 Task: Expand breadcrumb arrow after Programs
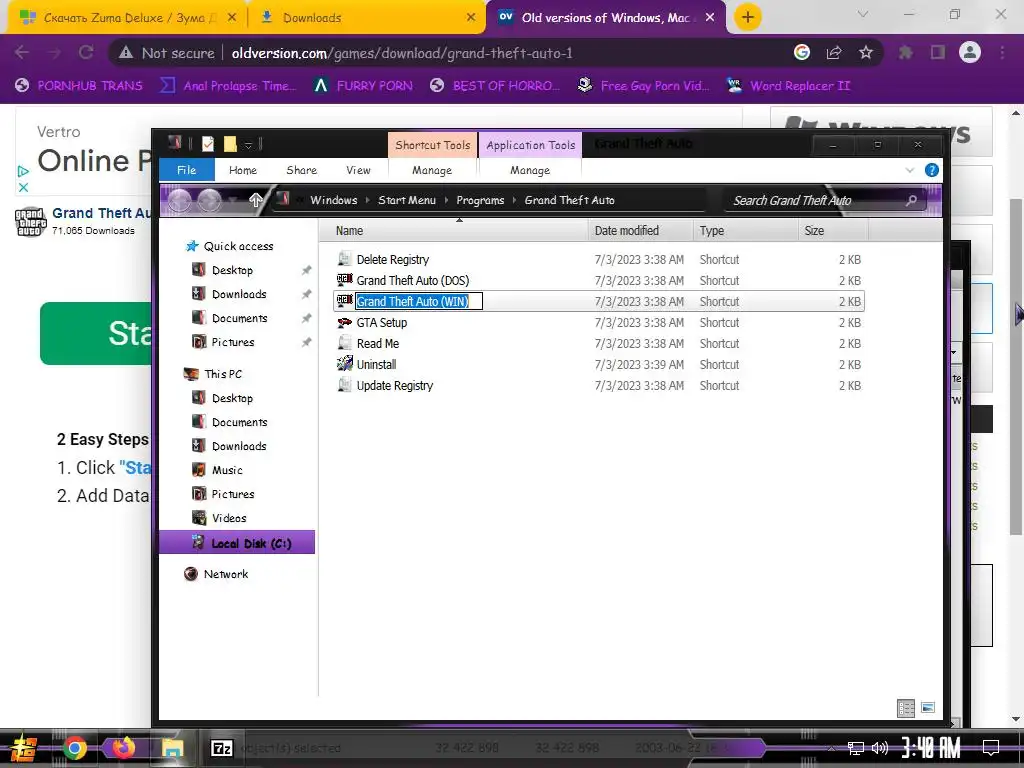pos(515,200)
